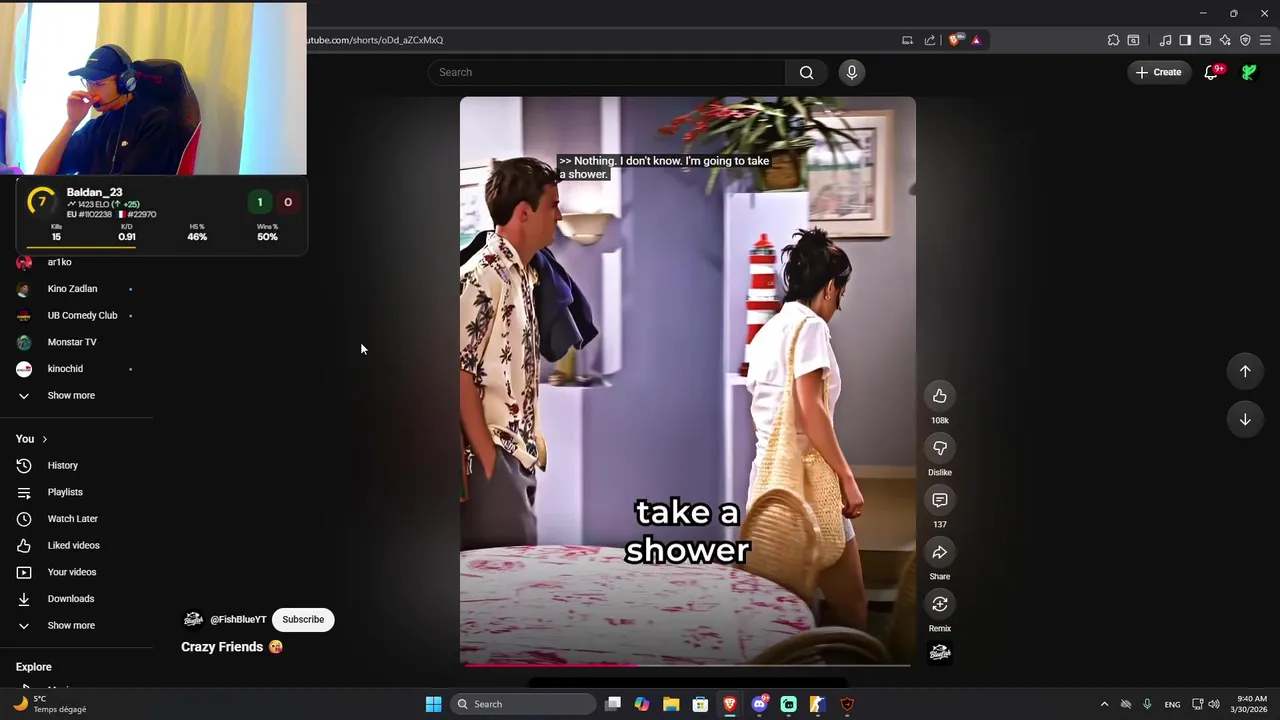Click the Baldan_23 stats overlay name

(x=94, y=192)
